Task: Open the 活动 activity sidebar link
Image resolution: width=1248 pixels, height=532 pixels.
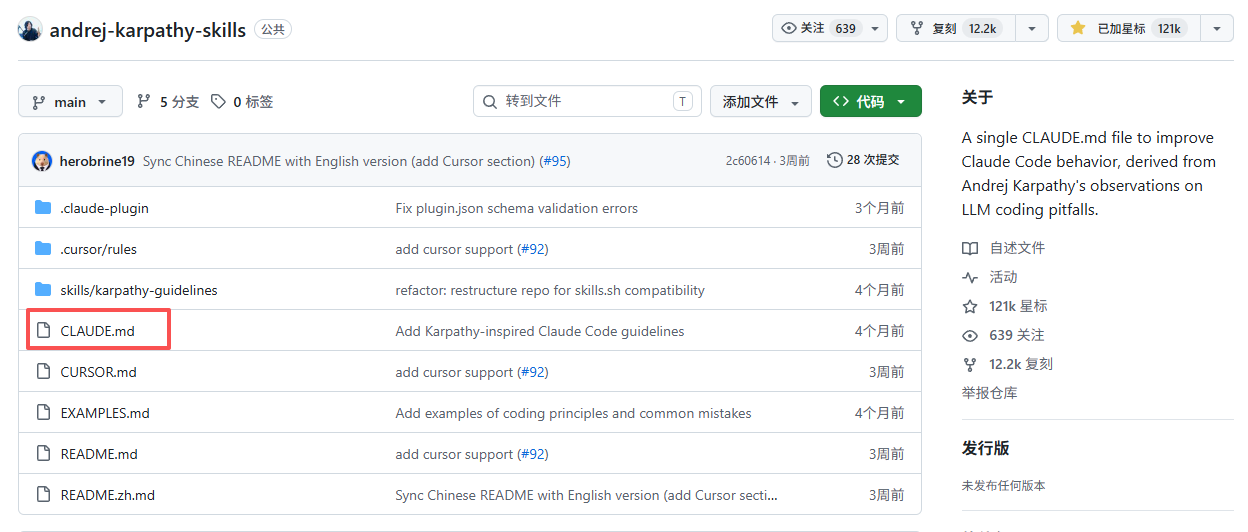Action: pos(1003,277)
